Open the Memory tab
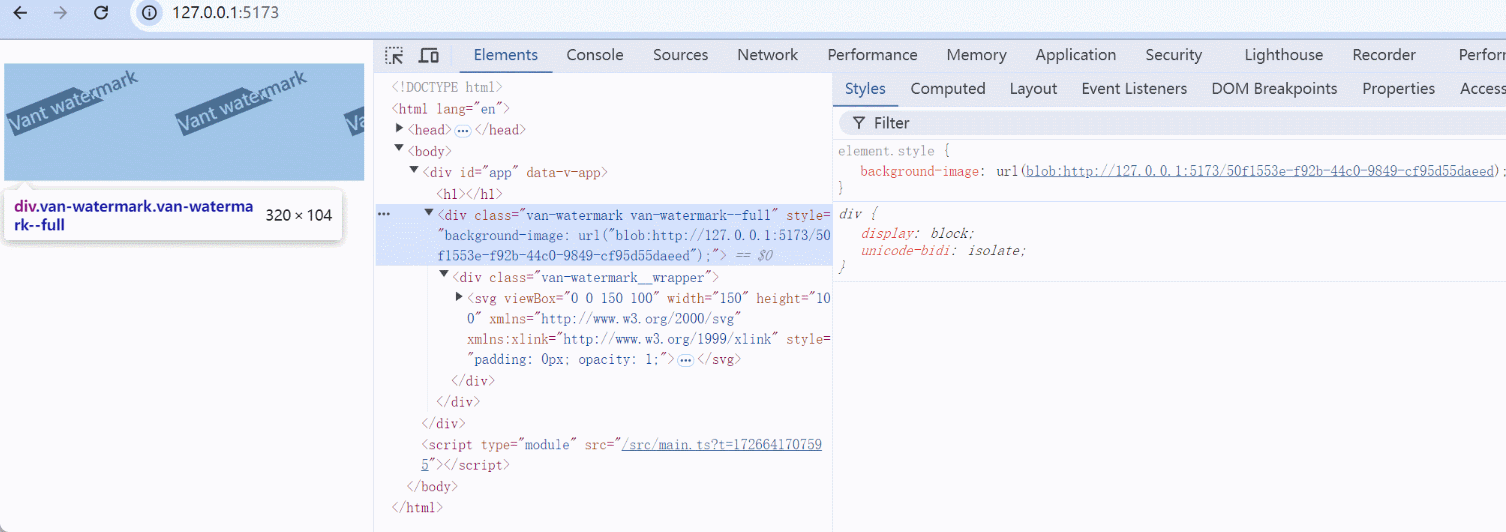Image resolution: width=1506 pixels, height=532 pixels. coord(976,55)
